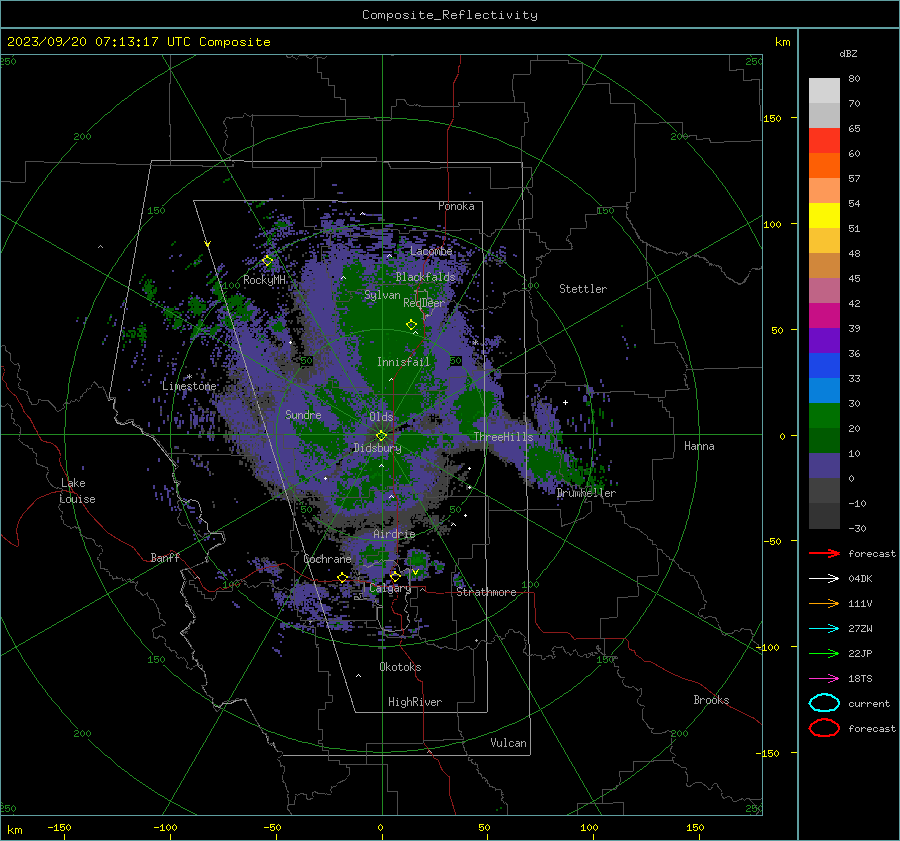Click the Strathmore city label
The image size is (900, 841).
[486, 592]
